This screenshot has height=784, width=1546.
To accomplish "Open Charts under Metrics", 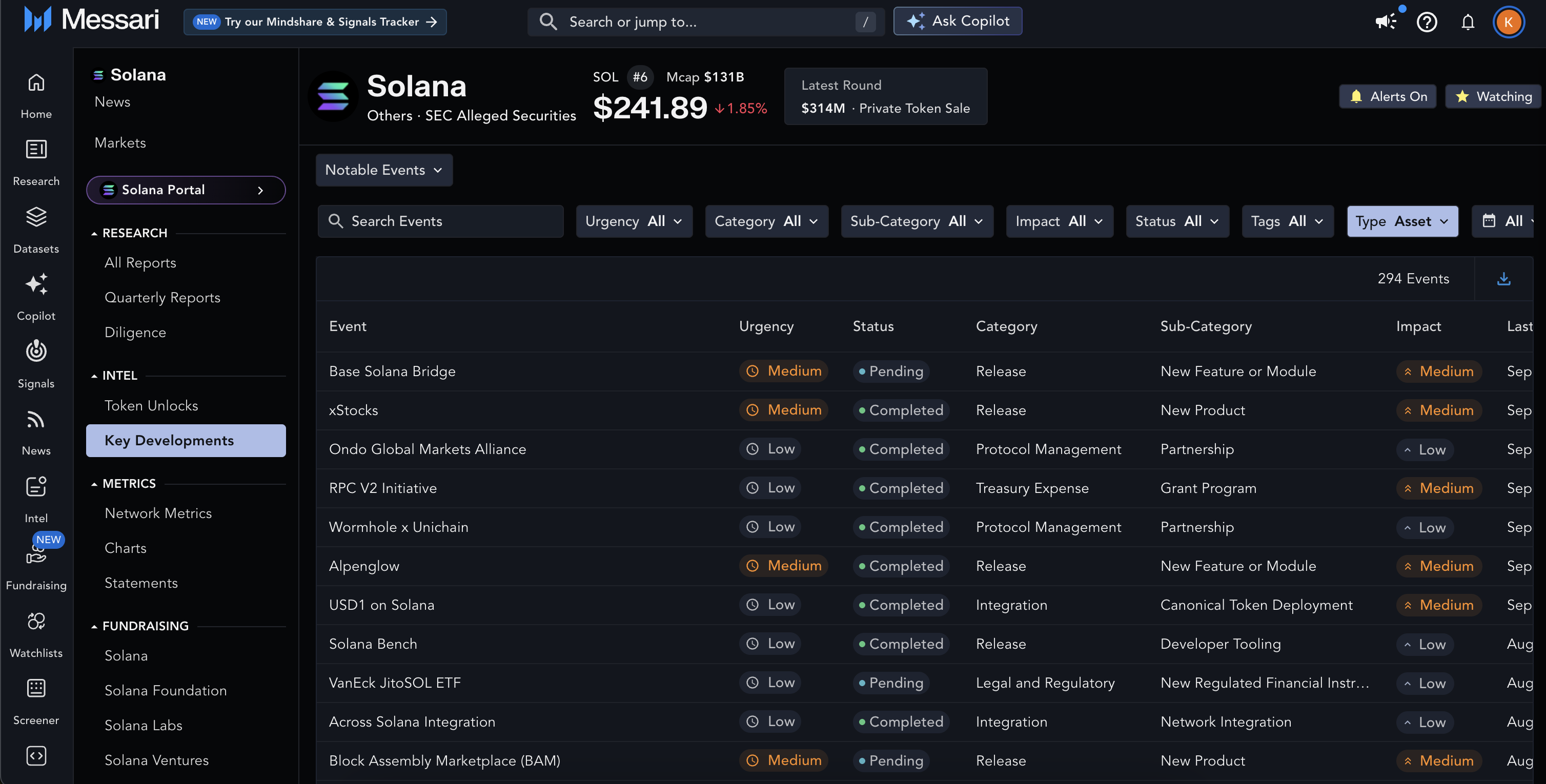I will [126, 548].
